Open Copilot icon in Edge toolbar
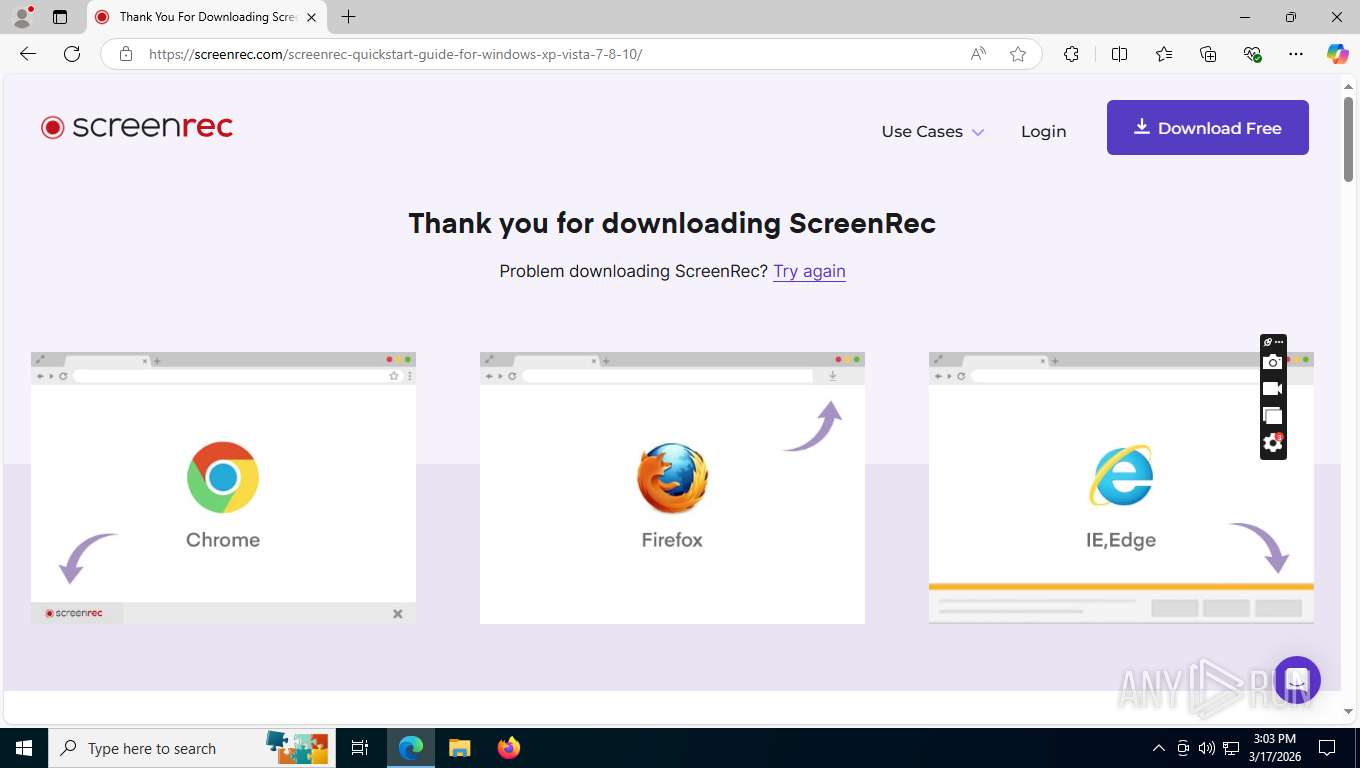This screenshot has height=768, width=1360. [x=1338, y=54]
